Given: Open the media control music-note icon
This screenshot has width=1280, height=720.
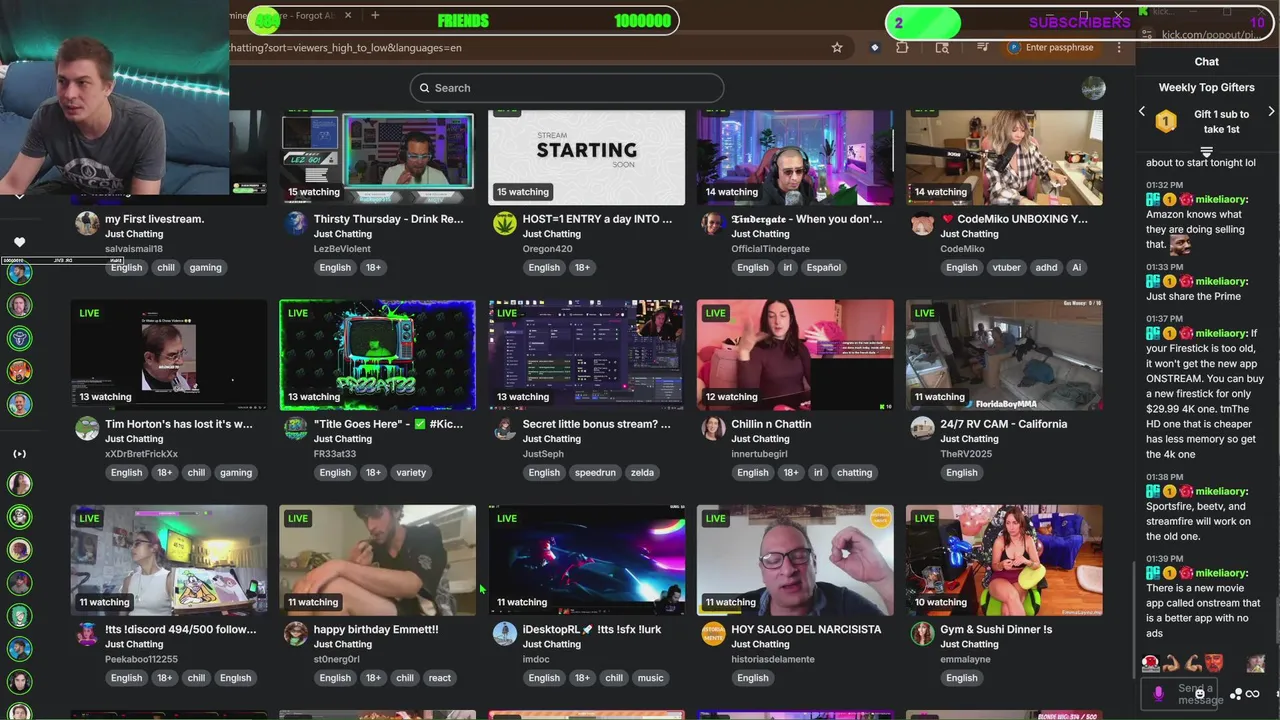Looking at the screenshot, I should 984,47.
